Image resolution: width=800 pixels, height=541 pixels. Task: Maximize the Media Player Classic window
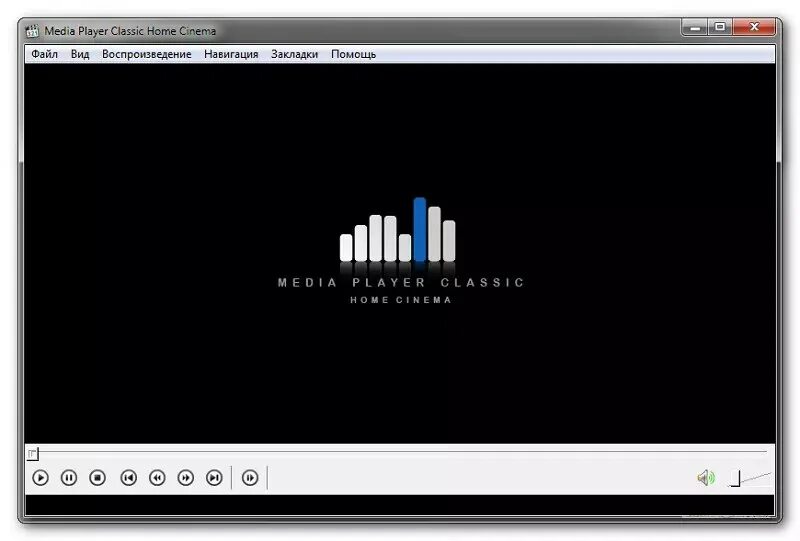point(720,28)
